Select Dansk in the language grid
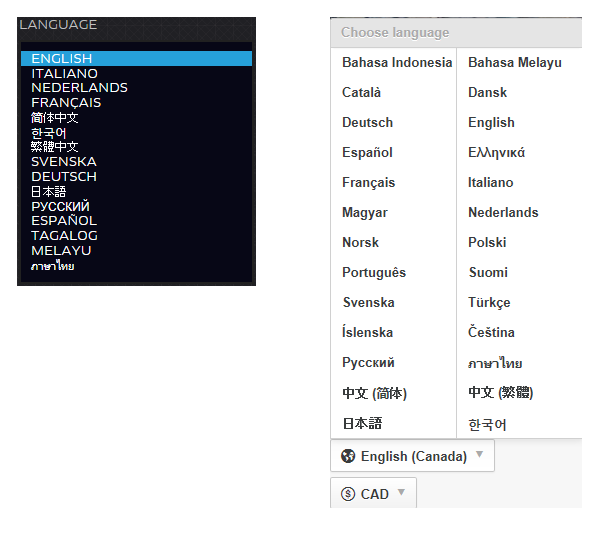600x550 pixels. pyautogui.click(x=487, y=92)
